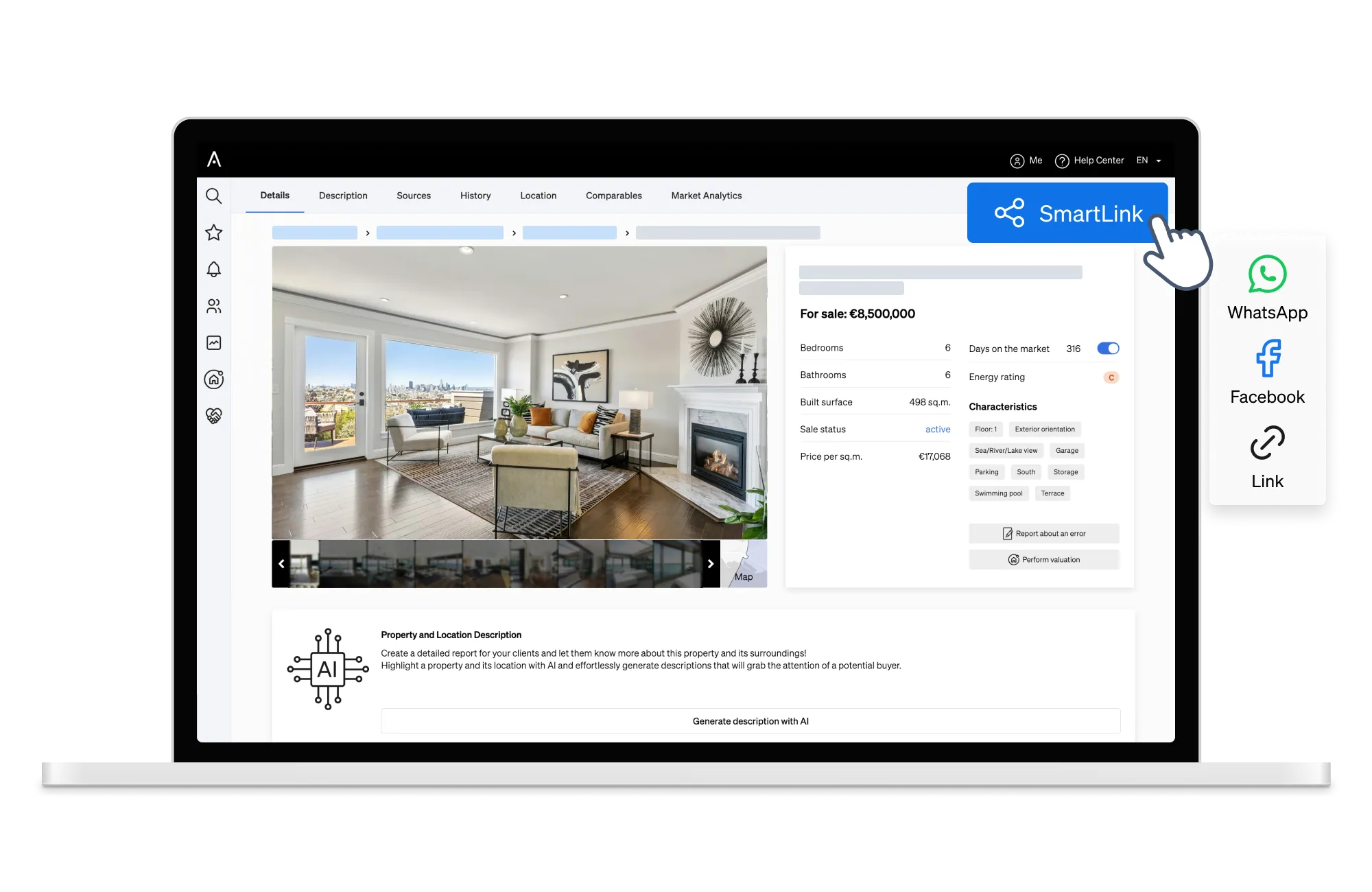Click the Sea/River/Lake view tag
The image size is (1372, 892).
coord(1006,451)
